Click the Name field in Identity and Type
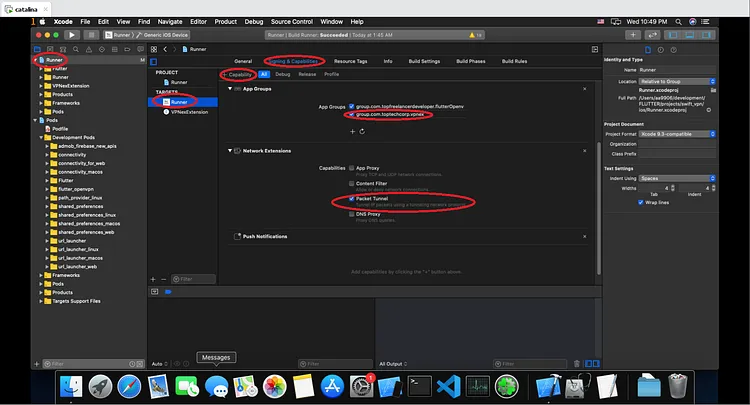This screenshot has height=405, width=750. pyautogui.click(x=677, y=70)
